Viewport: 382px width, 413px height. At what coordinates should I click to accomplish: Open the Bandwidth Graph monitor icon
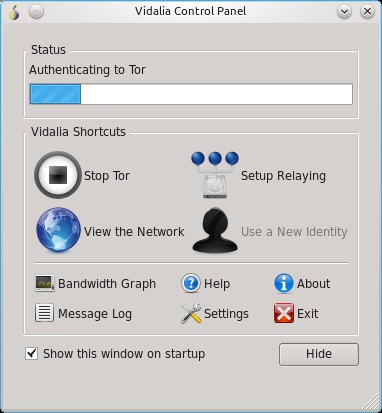coord(45,284)
